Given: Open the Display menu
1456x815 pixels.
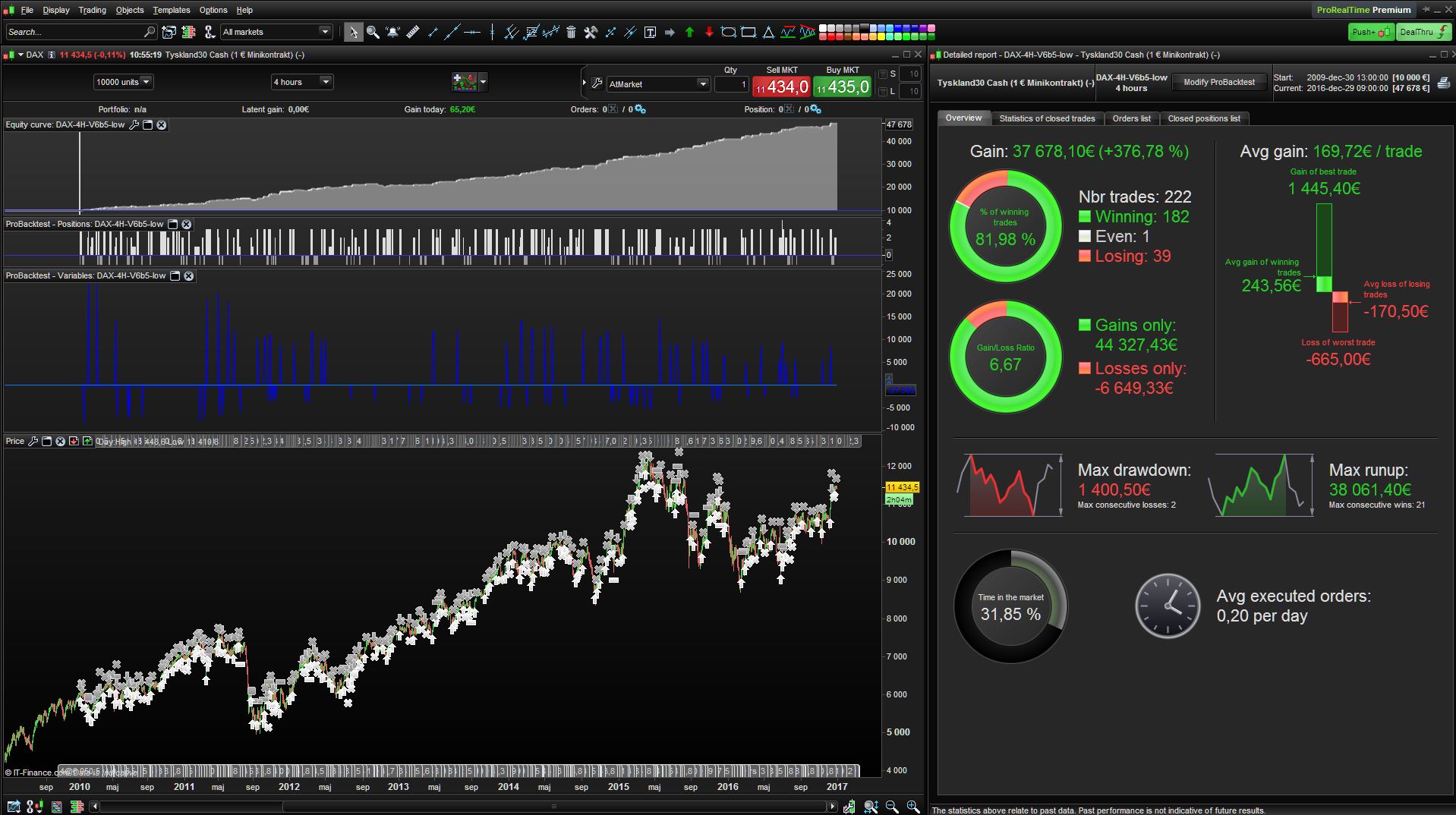Looking at the screenshot, I should click(x=56, y=10).
